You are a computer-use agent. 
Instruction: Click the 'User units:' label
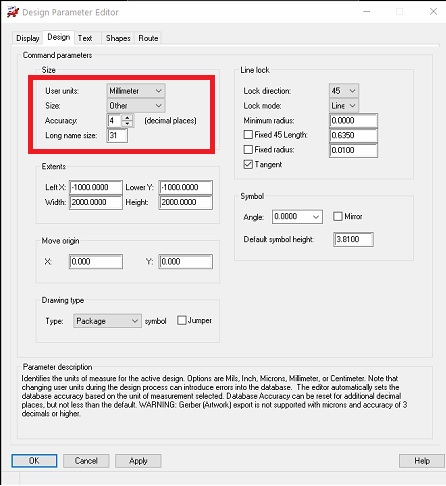point(62,91)
